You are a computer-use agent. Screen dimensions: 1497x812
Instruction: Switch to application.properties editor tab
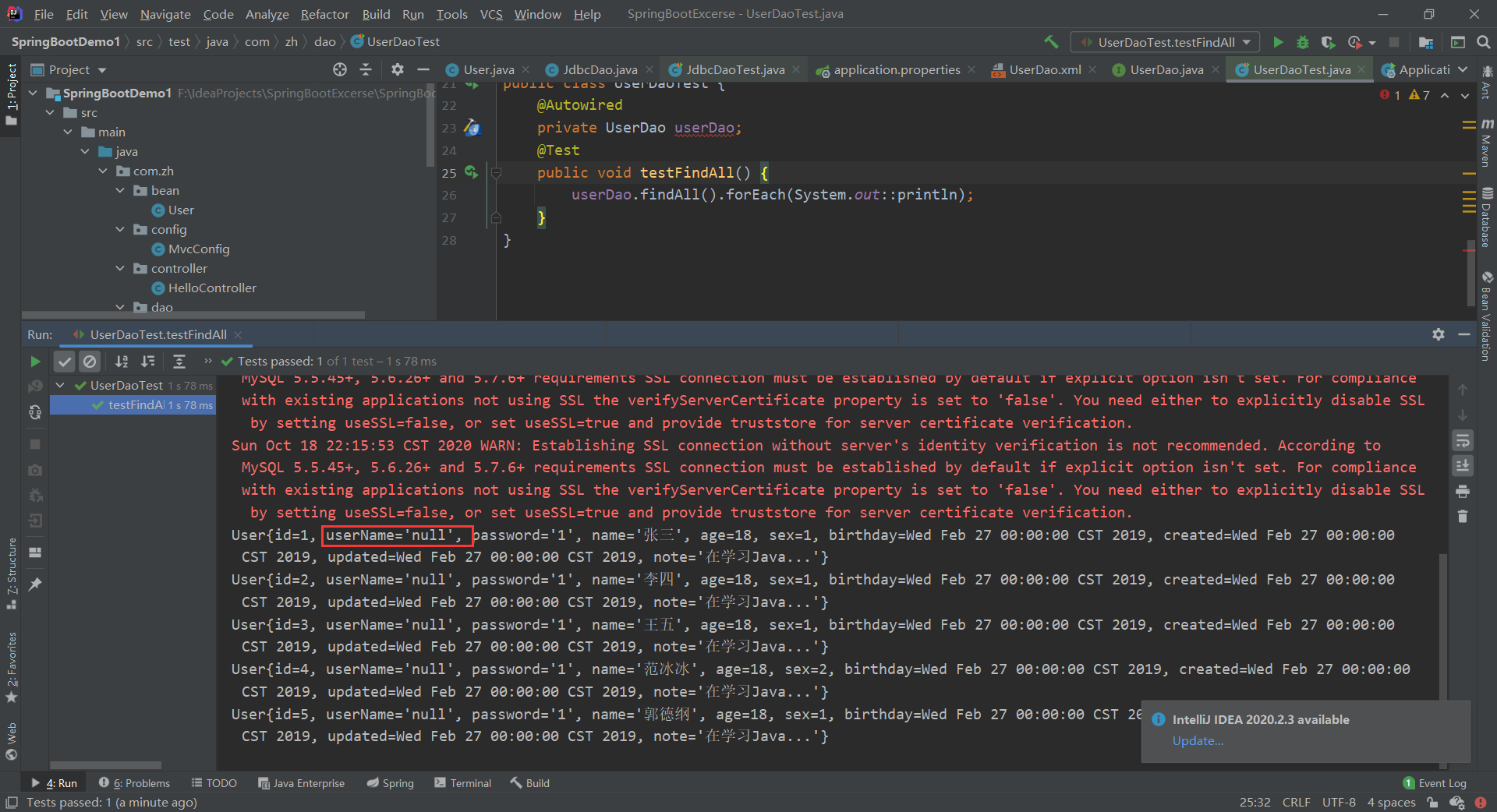point(897,69)
